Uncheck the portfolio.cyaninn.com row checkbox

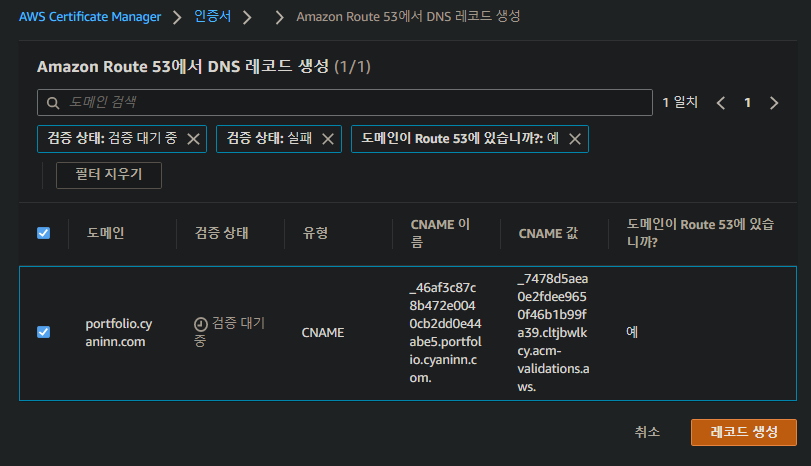(43, 332)
